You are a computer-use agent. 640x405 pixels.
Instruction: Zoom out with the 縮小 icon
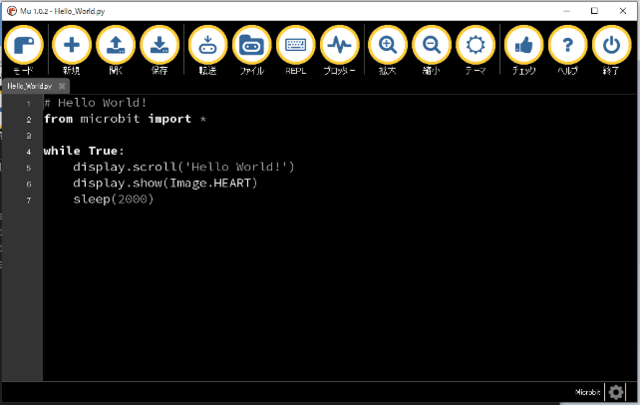click(432, 46)
